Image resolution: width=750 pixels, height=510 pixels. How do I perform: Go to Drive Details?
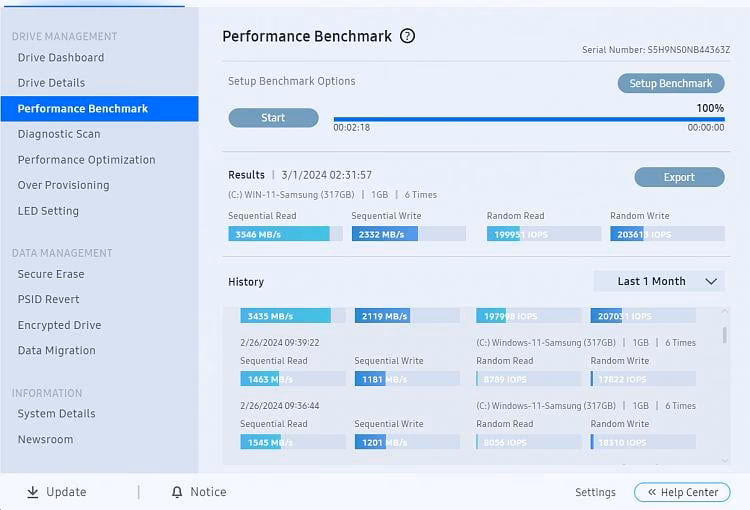(51, 83)
